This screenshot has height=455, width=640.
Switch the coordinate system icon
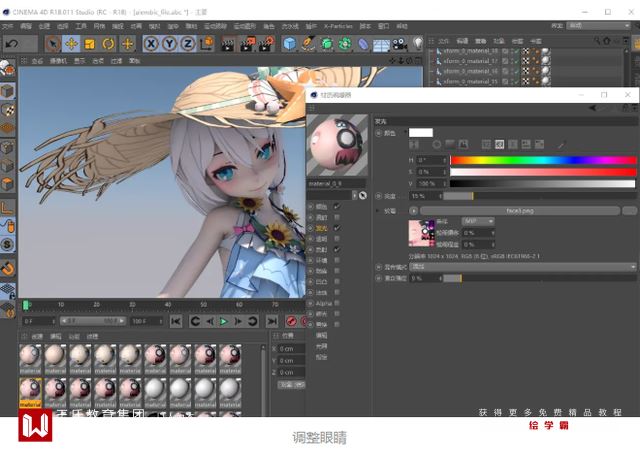(x=207, y=44)
